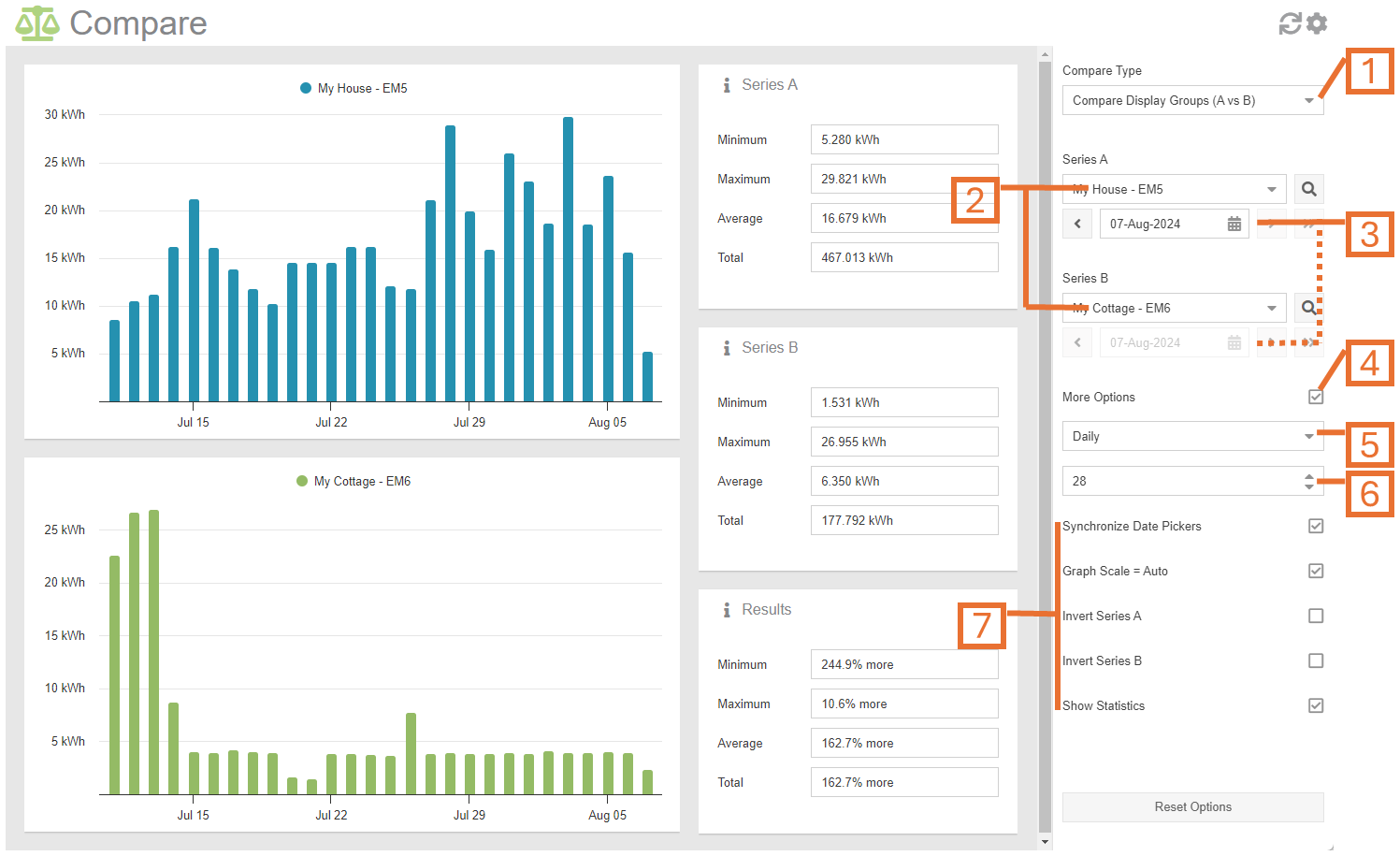Click the Synchronize Date Pickers label
Viewport: 1400px width, 856px height.
pyautogui.click(x=1132, y=526)
